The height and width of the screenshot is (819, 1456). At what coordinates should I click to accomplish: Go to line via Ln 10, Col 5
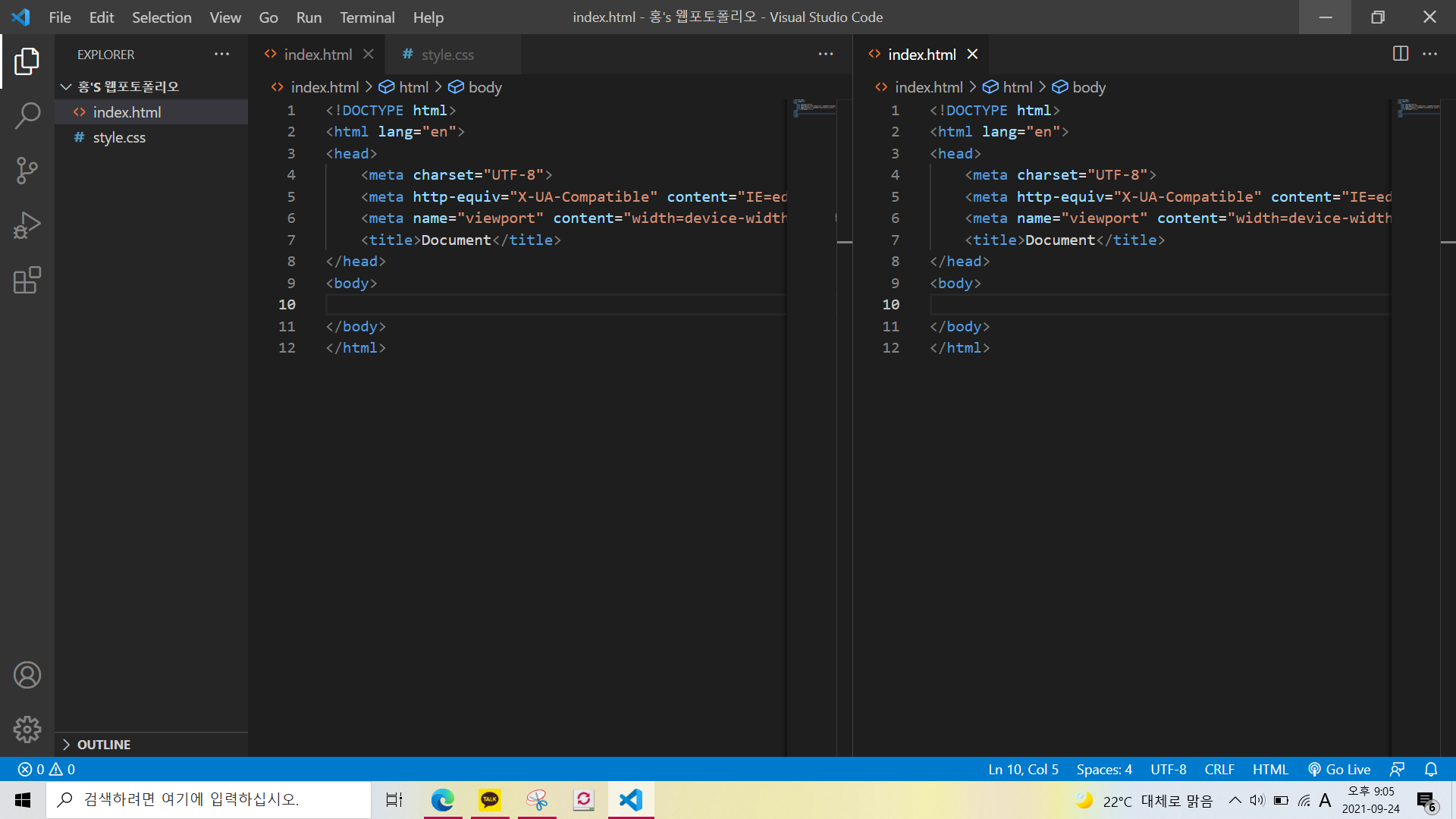1023,769
